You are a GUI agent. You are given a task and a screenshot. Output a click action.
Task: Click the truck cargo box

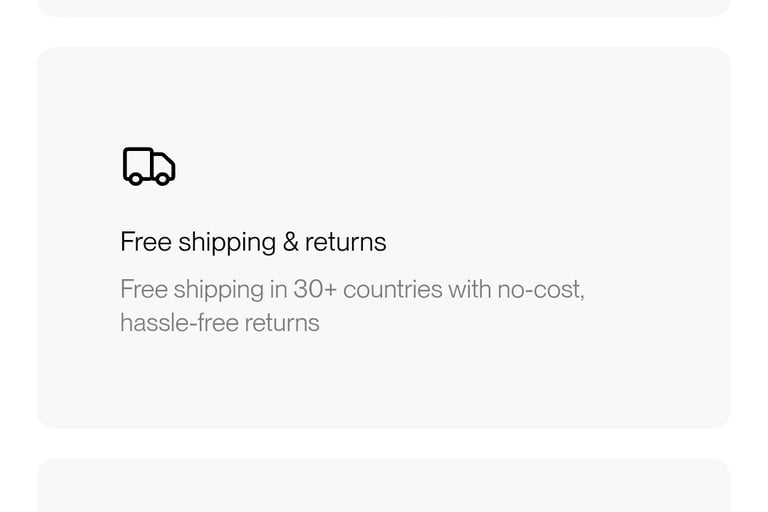138,163
